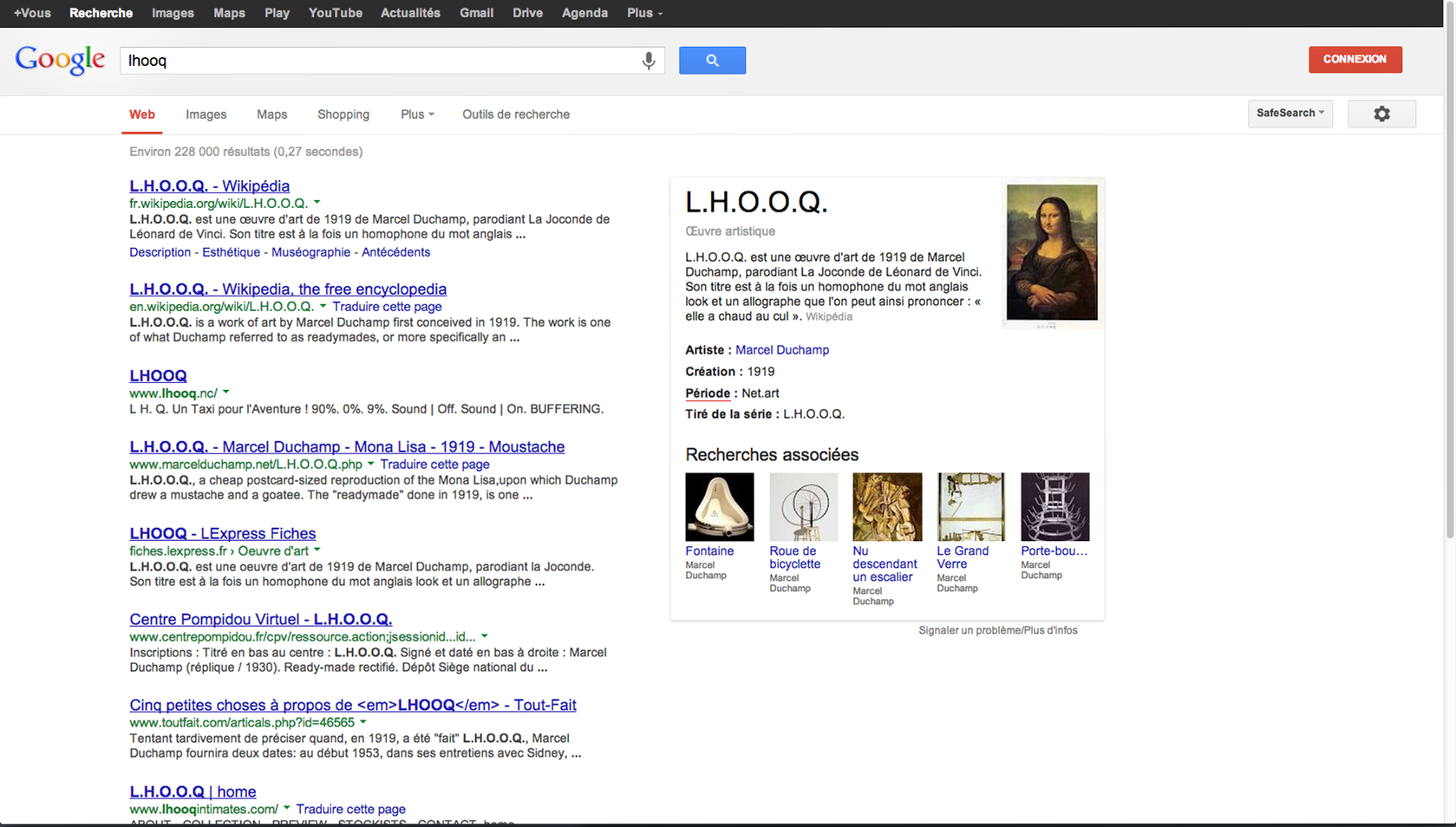Viewport: 1456px width, 827px height.
Task: Open the Marcel Duchamp - Mona Lisa - Moustache result
Action: pyautogui.click(x=347, y=446)
